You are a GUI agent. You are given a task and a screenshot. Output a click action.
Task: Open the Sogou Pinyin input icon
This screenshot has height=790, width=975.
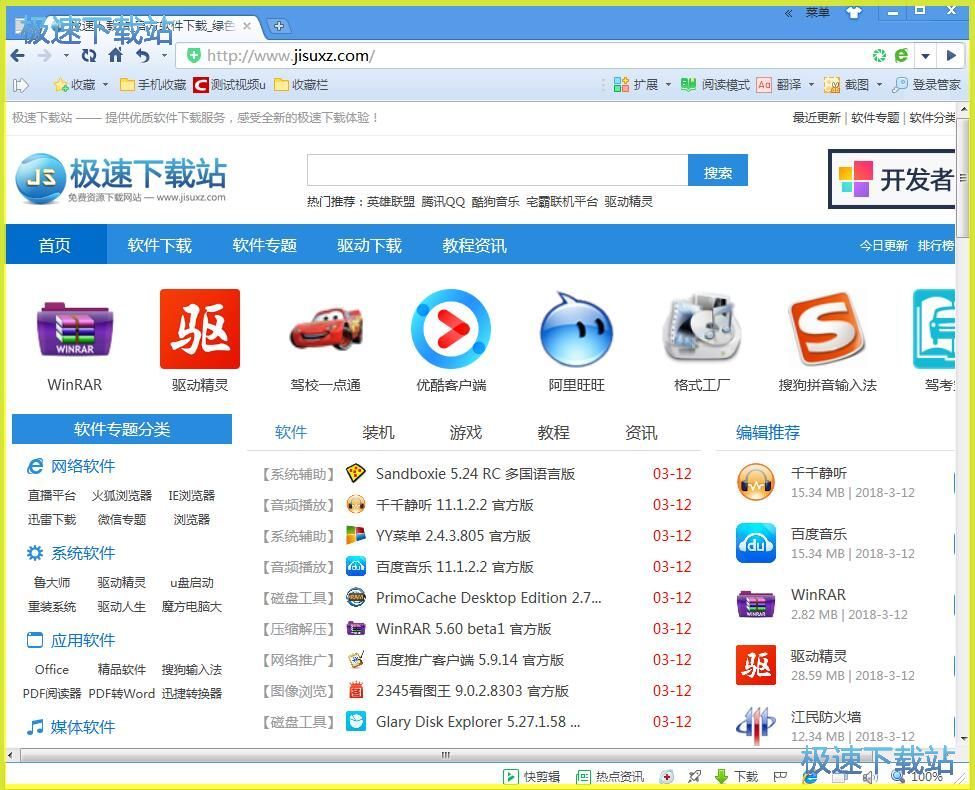(826, 330)
